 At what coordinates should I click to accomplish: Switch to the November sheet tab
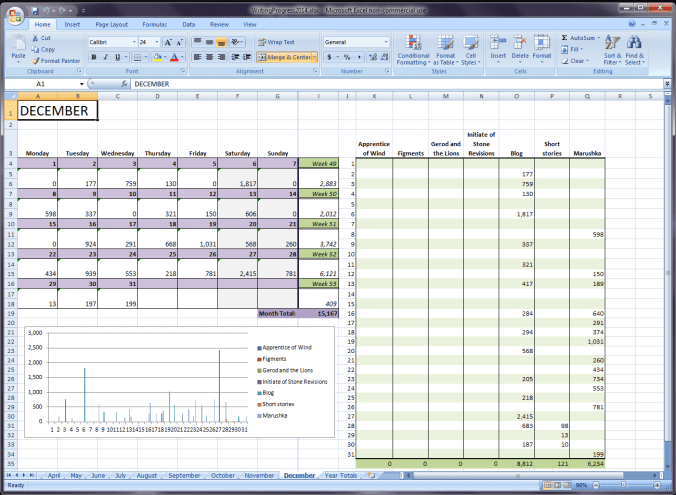(259, 475)
